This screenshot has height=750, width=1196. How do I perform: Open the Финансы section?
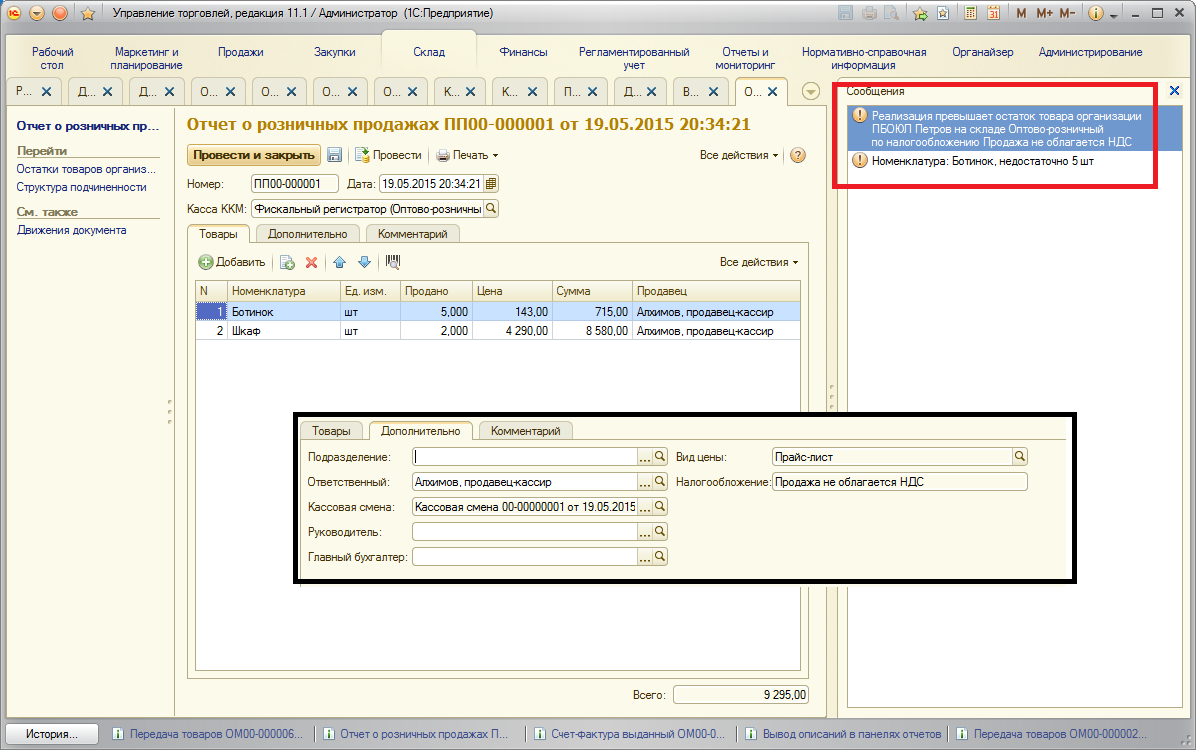tap(523, 52)
